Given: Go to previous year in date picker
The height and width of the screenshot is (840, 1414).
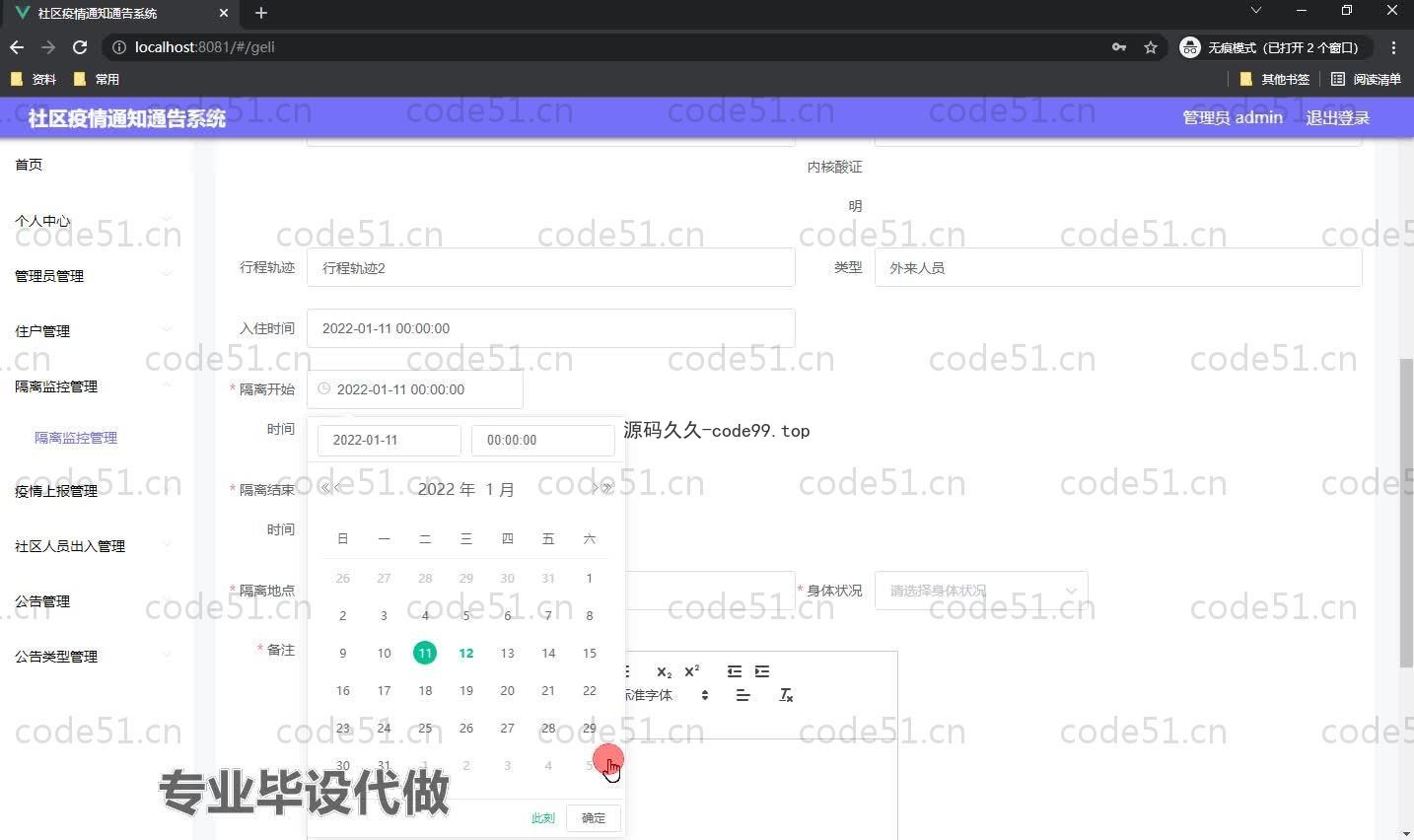Looking at the screenshot, I should point(324,488).
